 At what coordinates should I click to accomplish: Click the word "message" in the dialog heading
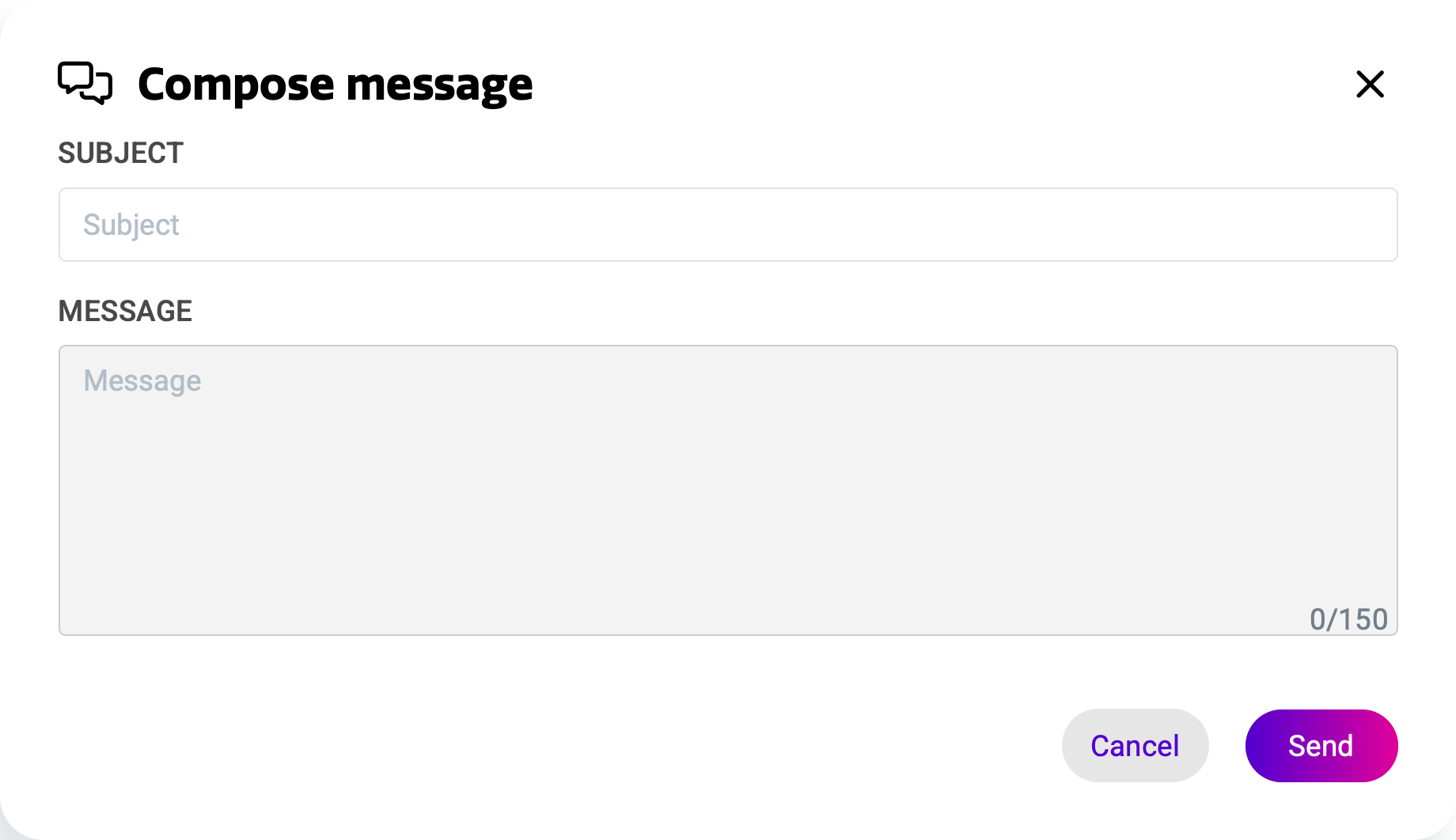click(x=439, y=86)
